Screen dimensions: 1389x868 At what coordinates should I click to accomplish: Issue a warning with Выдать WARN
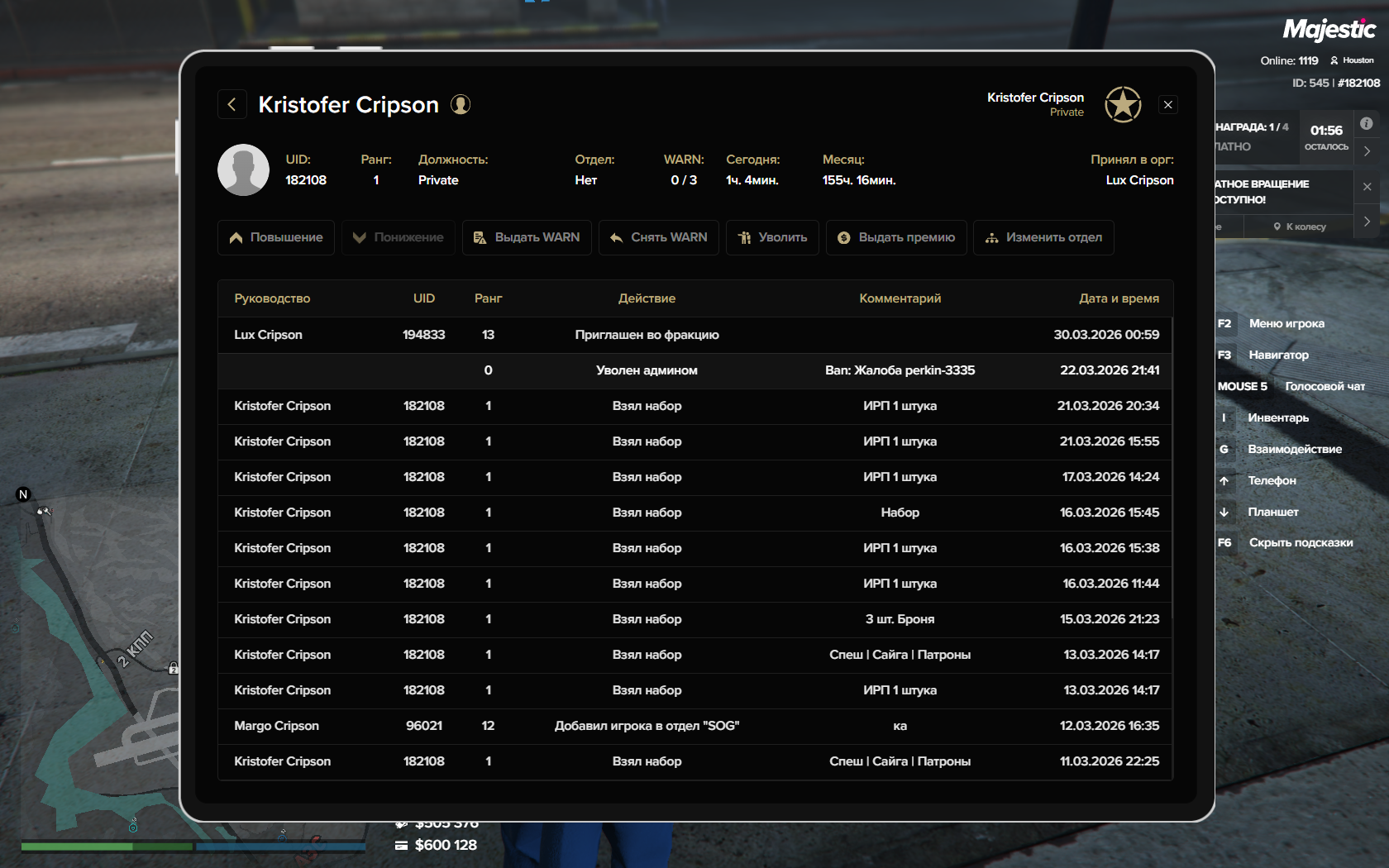(x=527, y=238)
